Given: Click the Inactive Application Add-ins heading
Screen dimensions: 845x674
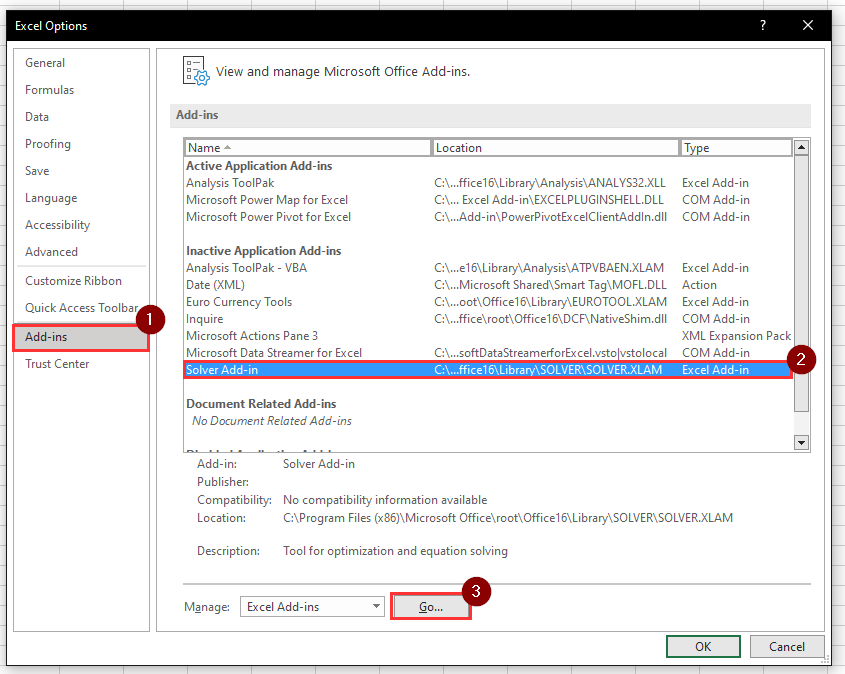Looking at the screenshot, I should (264, 251).
